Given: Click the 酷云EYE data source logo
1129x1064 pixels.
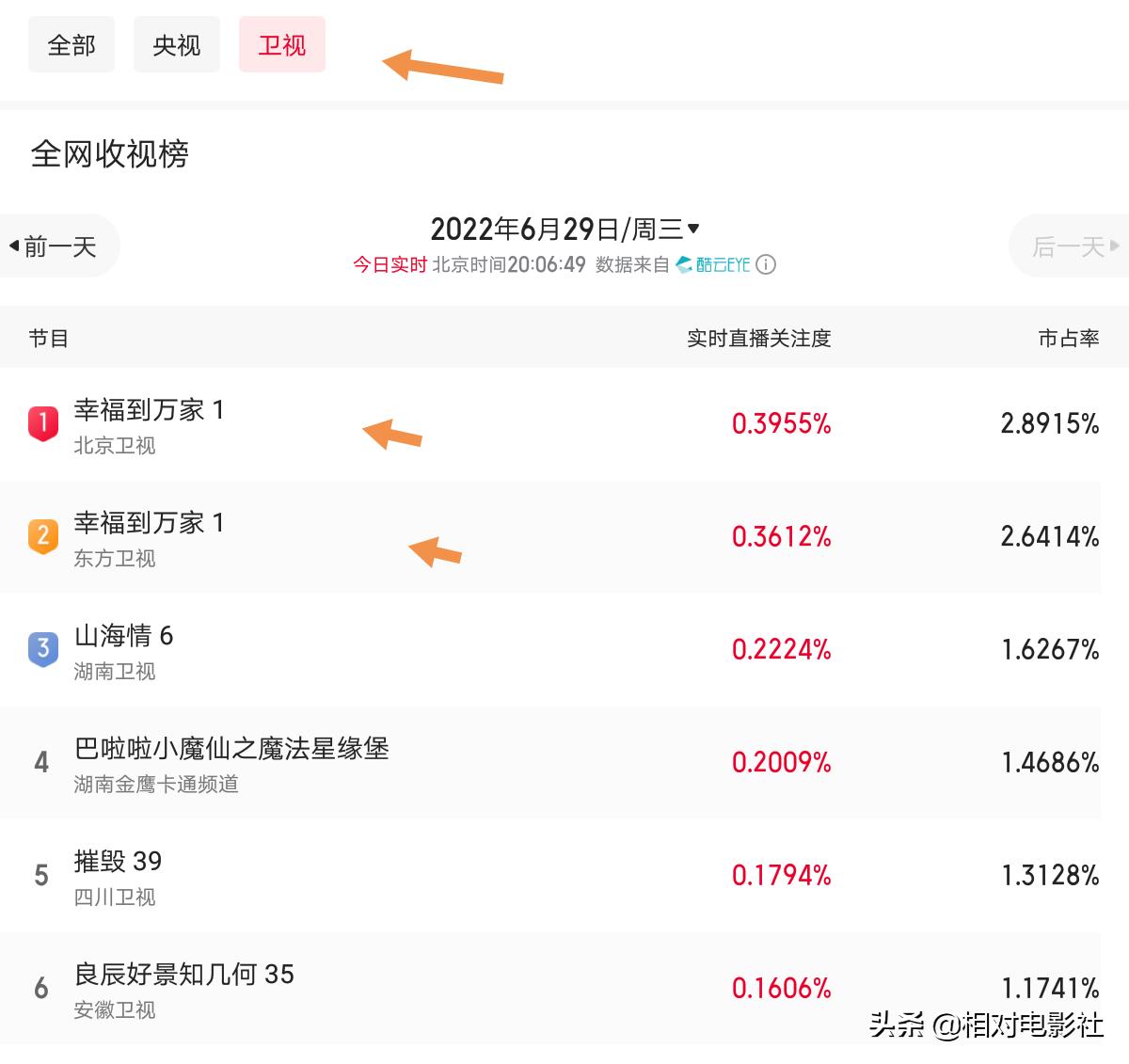Looking at the screenshot, I should pyautogui.click(x=712, y=265).
